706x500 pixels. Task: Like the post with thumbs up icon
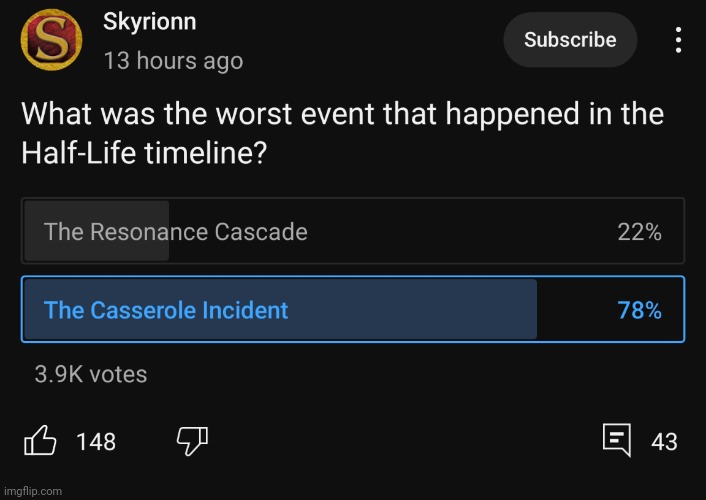tap(40, 440)
